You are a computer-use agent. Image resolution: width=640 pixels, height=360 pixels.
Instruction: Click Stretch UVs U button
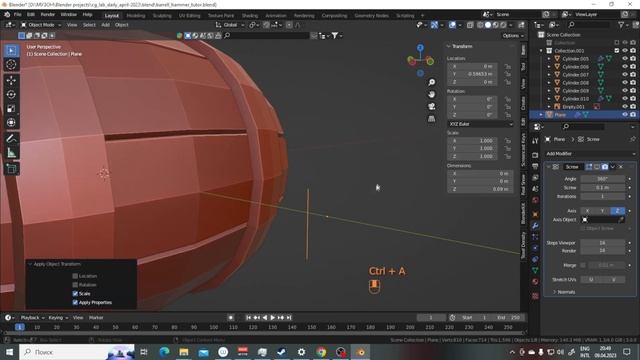[591, 280]
